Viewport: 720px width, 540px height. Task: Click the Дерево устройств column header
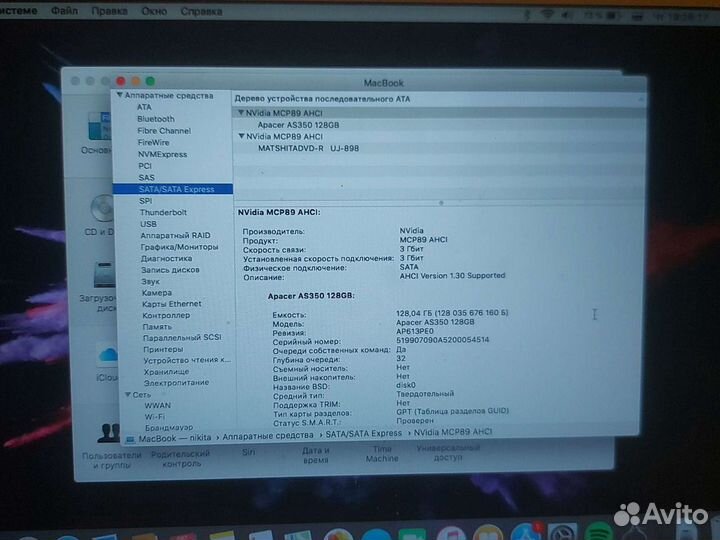(322, 99)
